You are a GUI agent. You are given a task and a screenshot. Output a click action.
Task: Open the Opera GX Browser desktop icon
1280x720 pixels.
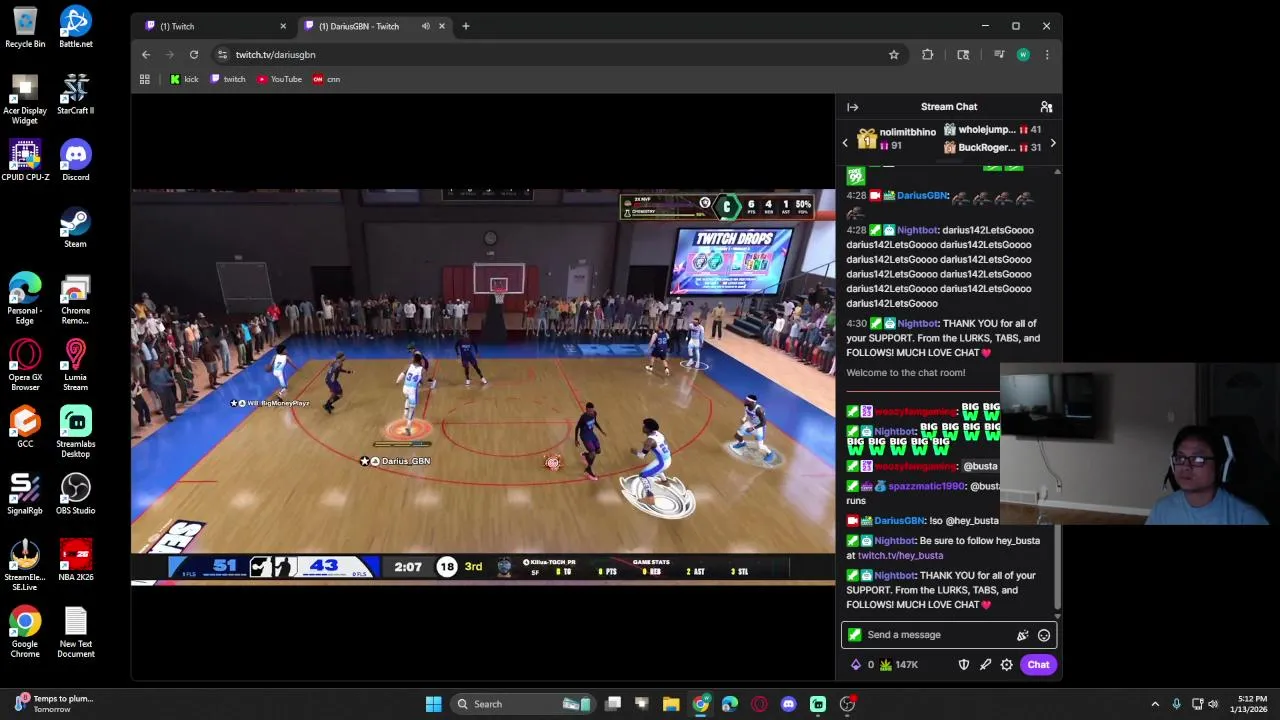pyautogui.click(x=25, y=365)
